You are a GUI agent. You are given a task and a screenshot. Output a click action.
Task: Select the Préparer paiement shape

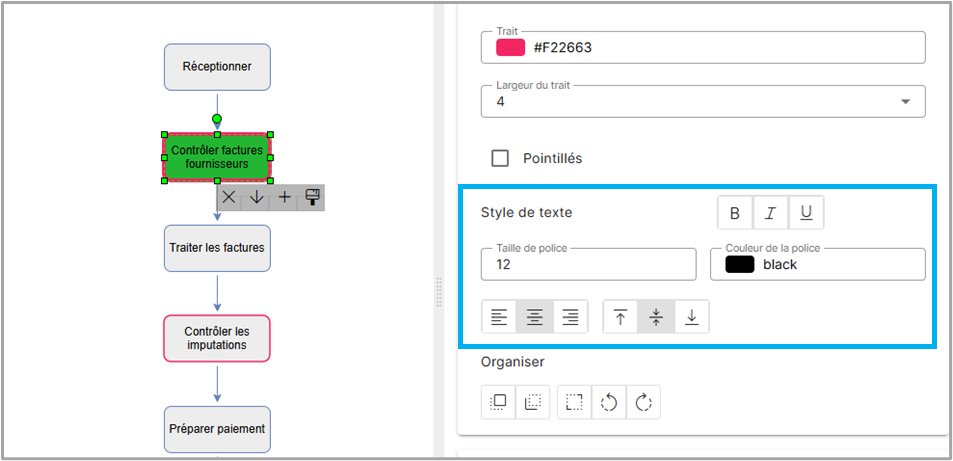217,429
